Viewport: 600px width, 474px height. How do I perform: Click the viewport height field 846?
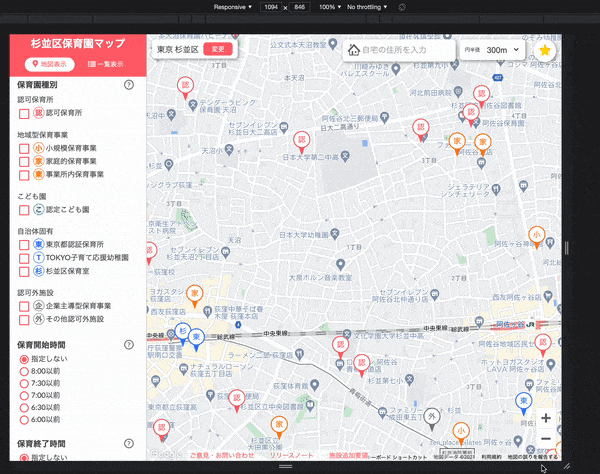(x=300, y=7)
